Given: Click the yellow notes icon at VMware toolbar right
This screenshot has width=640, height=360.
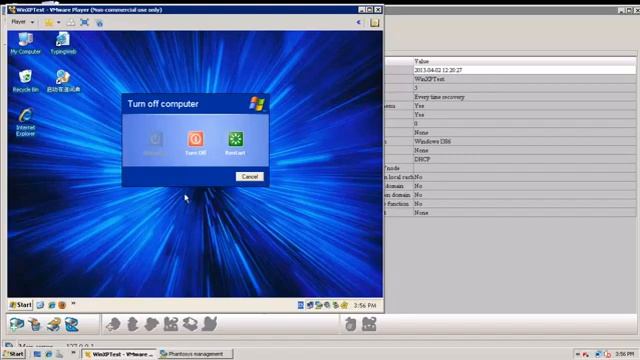Looking at the screenshot, I should pyautogui.click(x=374, y=23).
